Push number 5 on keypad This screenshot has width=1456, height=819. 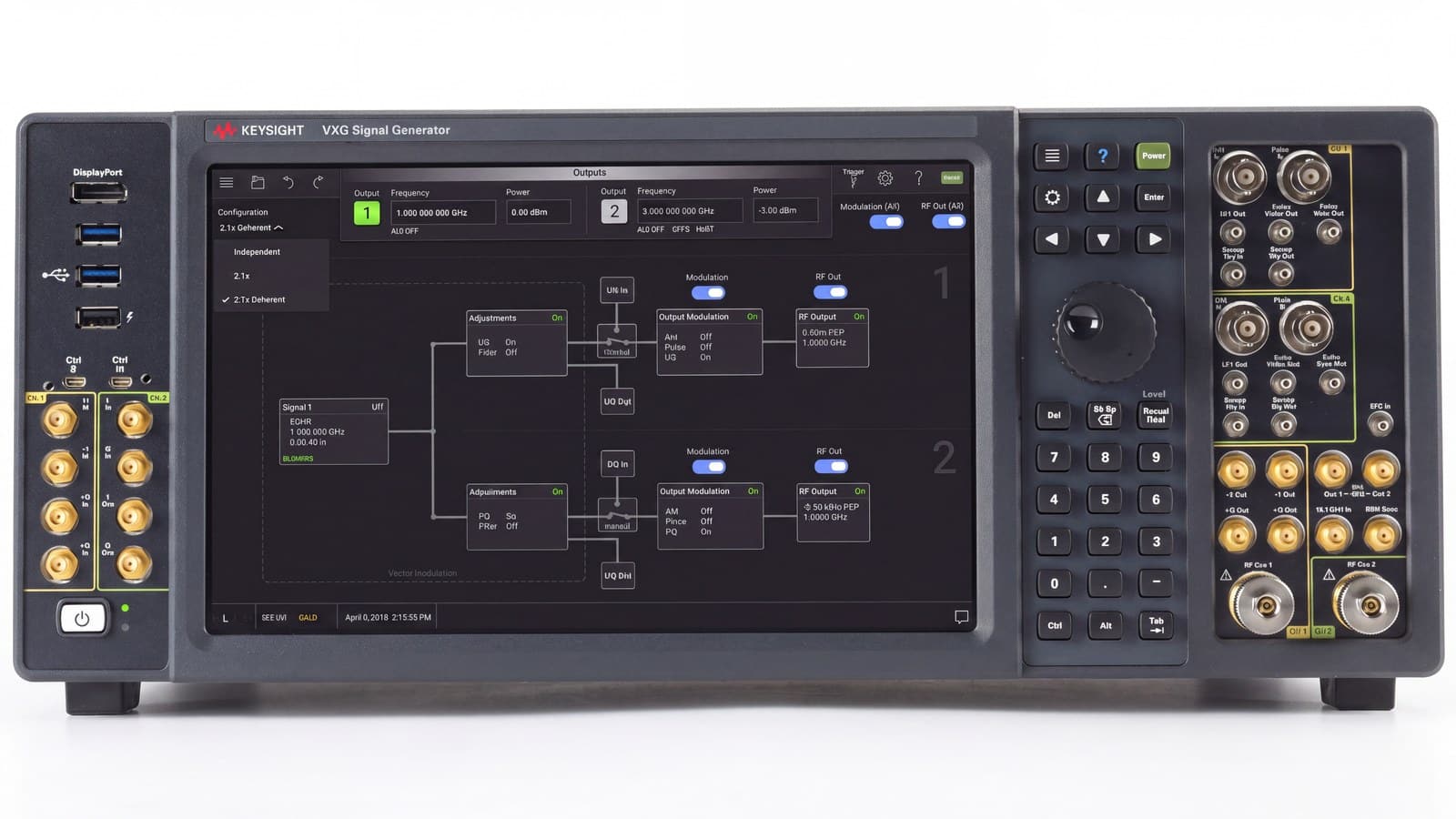1105,499
